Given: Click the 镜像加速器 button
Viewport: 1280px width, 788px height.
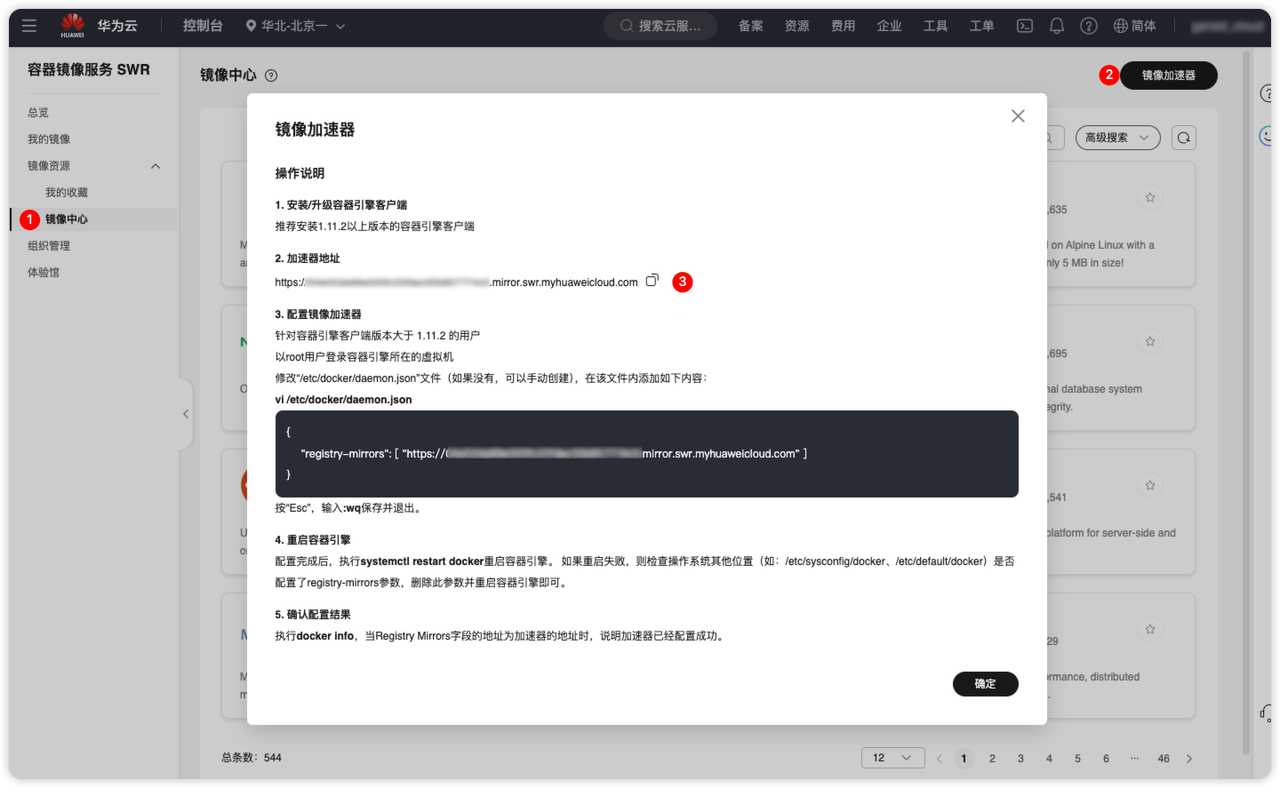Looking at the screenshot, I should click(1168, 75).
